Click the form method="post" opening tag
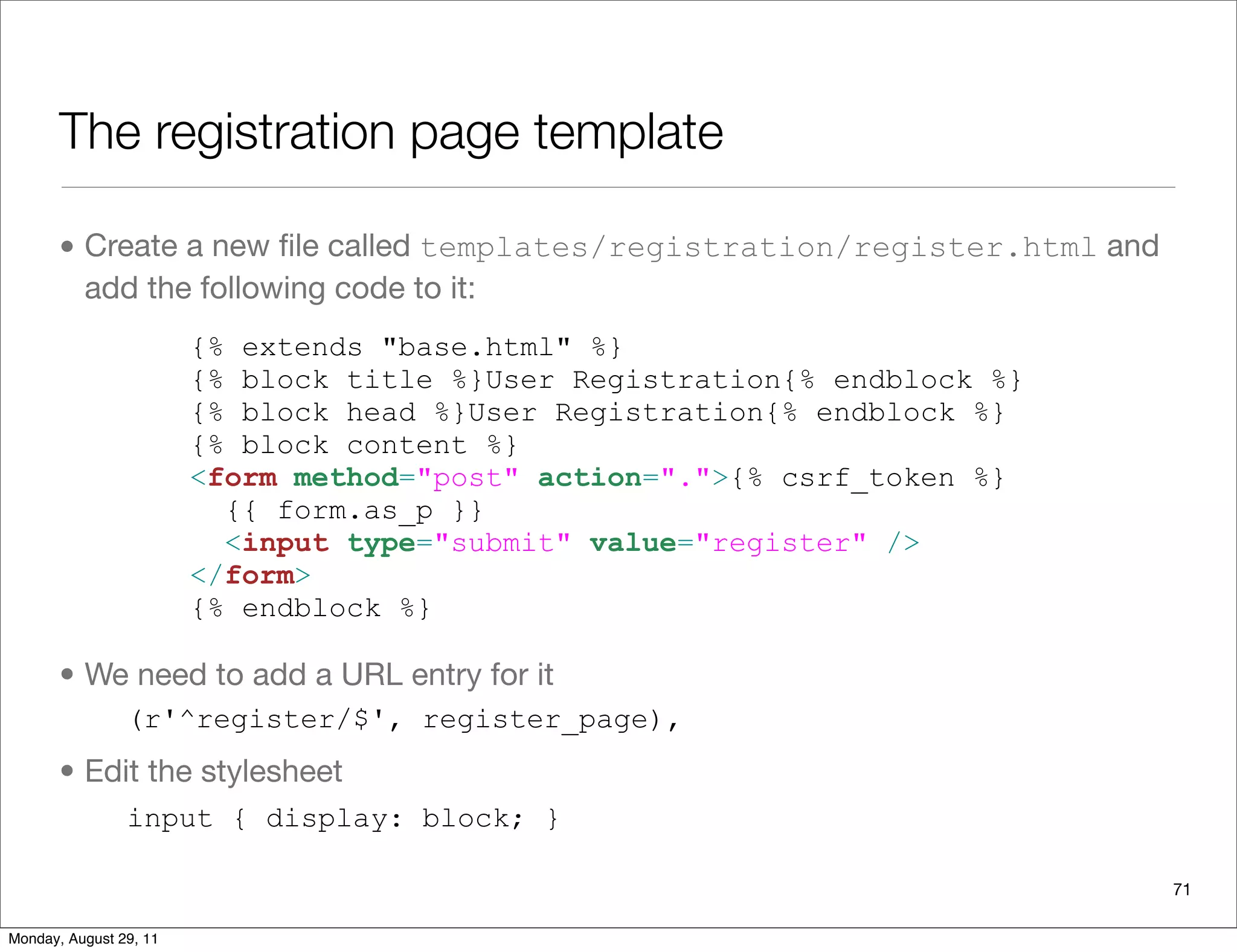 click(x=460, y=478)
